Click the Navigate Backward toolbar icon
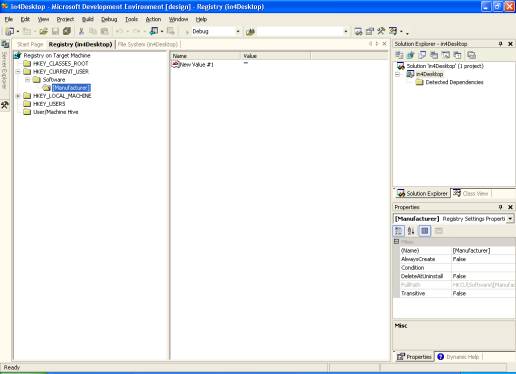This screenshot has height=374, width=516. 154,31
